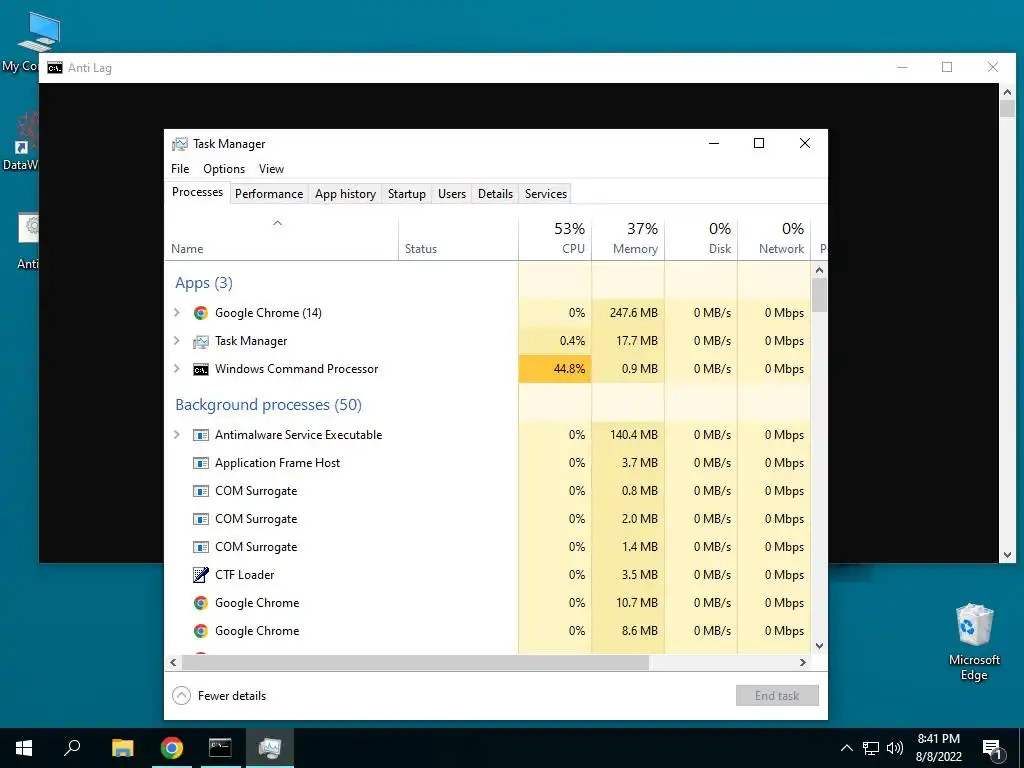Click the process list scroll down arrow
This screenshot has width=1024, height=768.
coord(820,646)
